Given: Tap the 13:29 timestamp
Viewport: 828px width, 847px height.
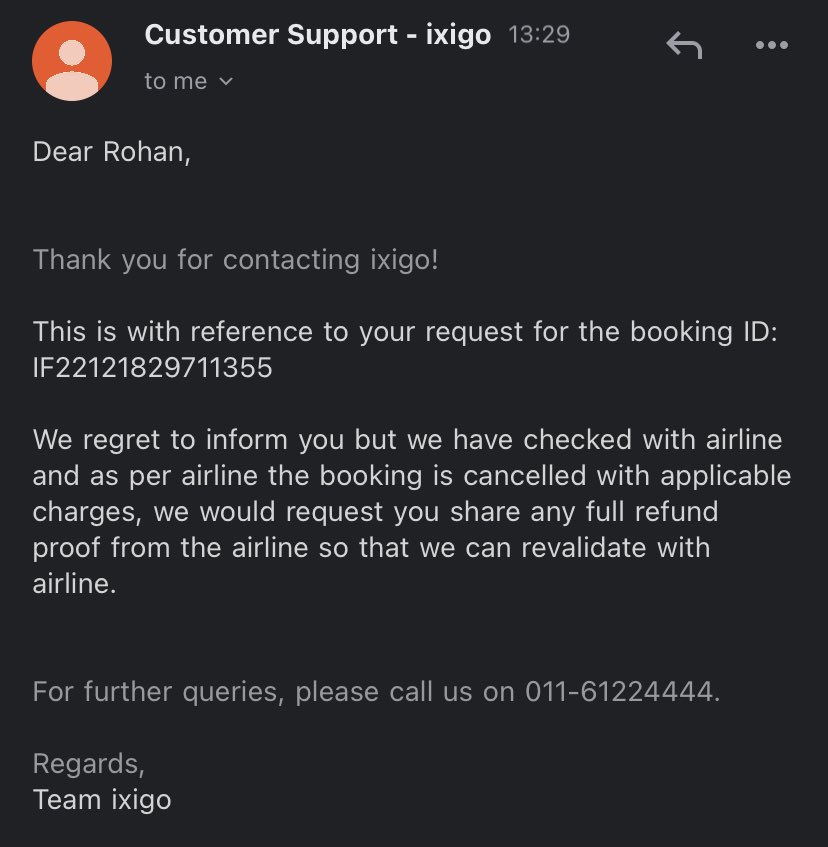Looking at the screenshot, I should [x=539, y=35].
